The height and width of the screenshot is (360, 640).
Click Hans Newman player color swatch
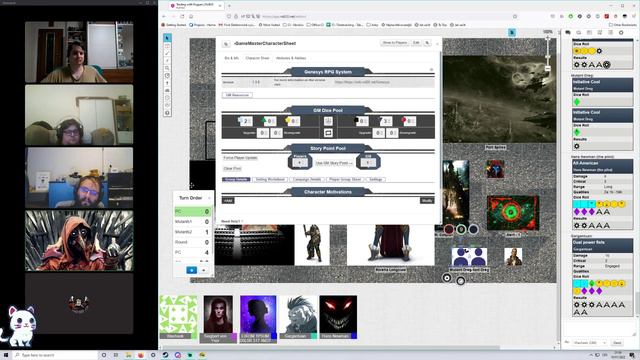354,336
